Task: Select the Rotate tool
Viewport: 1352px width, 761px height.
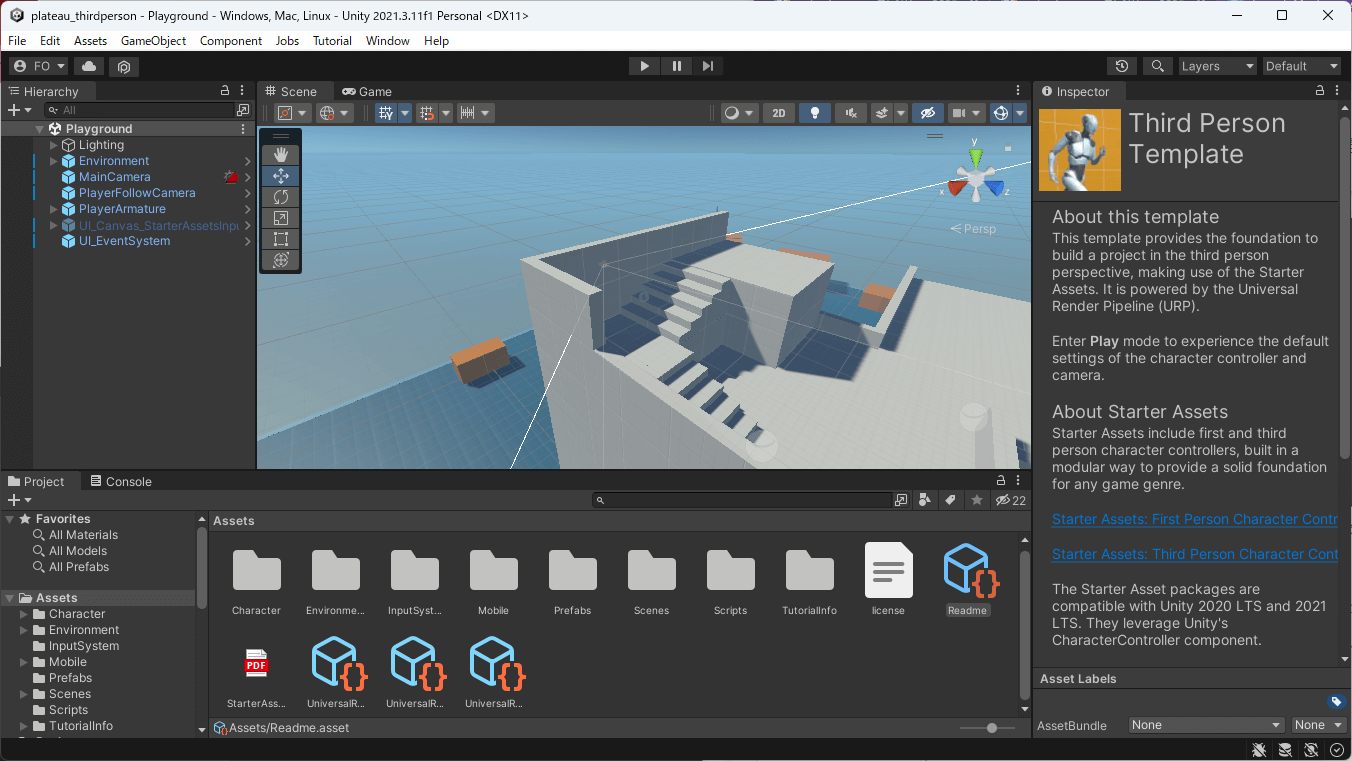Action: 280,196
